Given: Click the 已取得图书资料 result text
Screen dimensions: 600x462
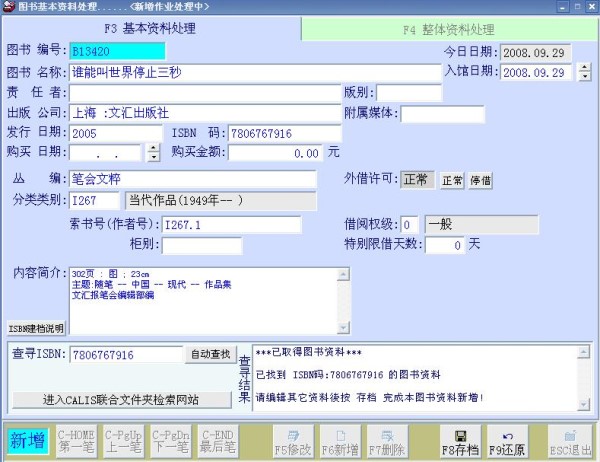Looking at the screenshot, I should pyautogui.click(x=309, y=353).
